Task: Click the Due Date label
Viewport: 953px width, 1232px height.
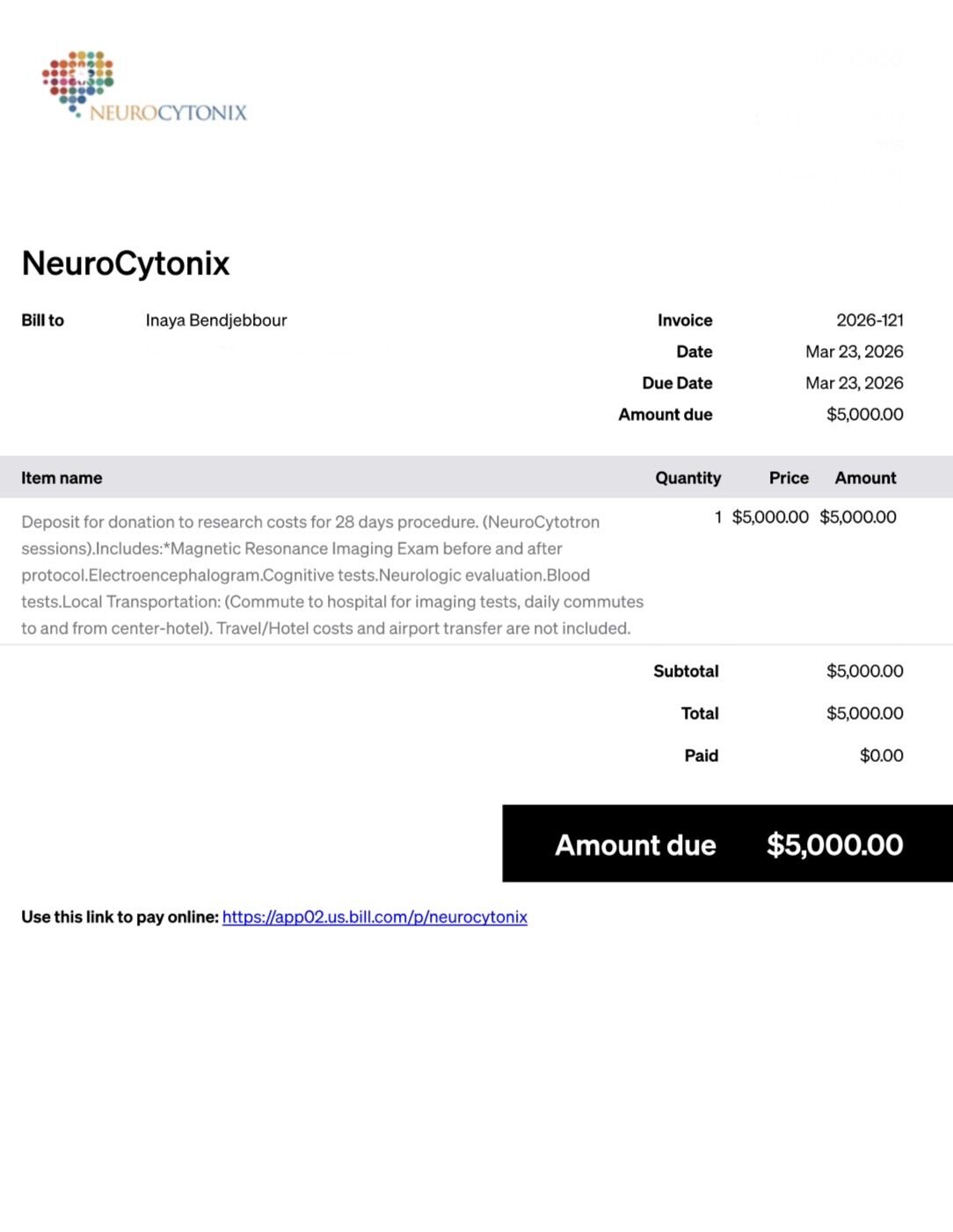Action: click(677, 383)
